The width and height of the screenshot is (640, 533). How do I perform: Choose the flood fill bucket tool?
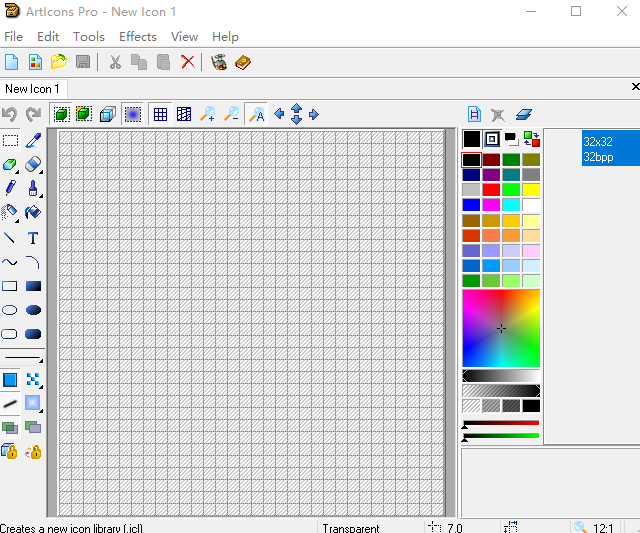(33, 212)
